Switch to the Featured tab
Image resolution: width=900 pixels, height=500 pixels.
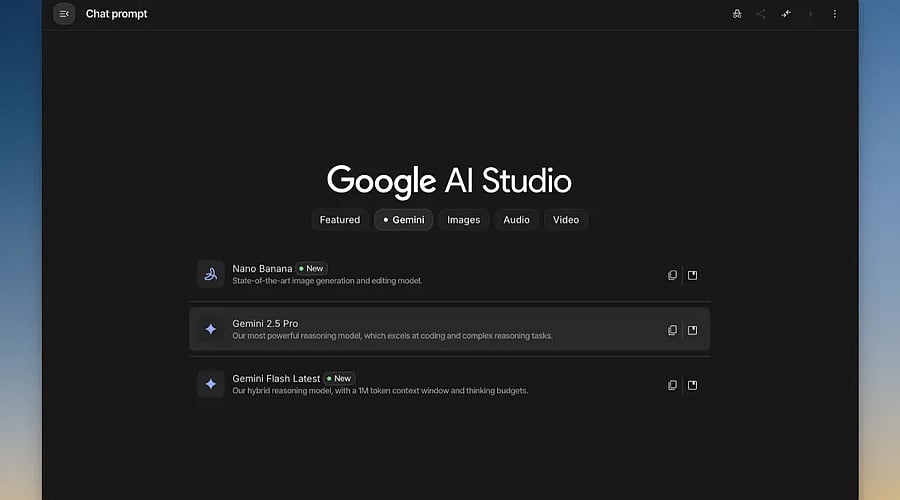click(340, 220)
